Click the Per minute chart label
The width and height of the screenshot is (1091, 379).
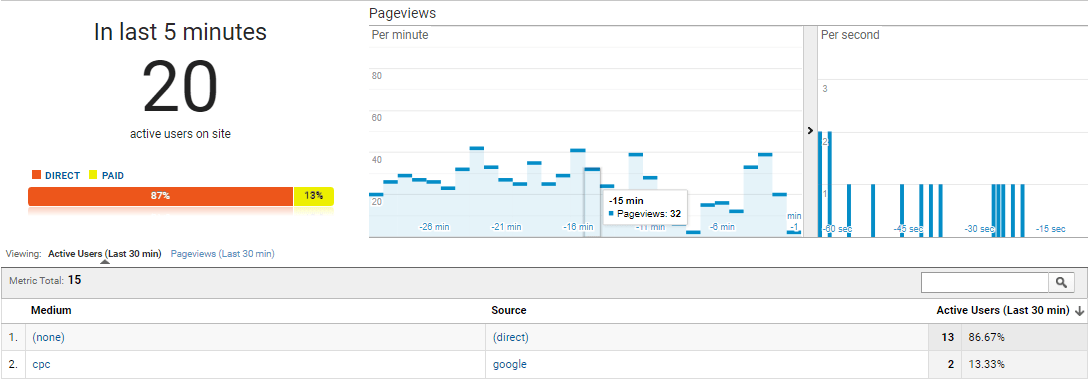pyautogui.click(x=400, y=35)
